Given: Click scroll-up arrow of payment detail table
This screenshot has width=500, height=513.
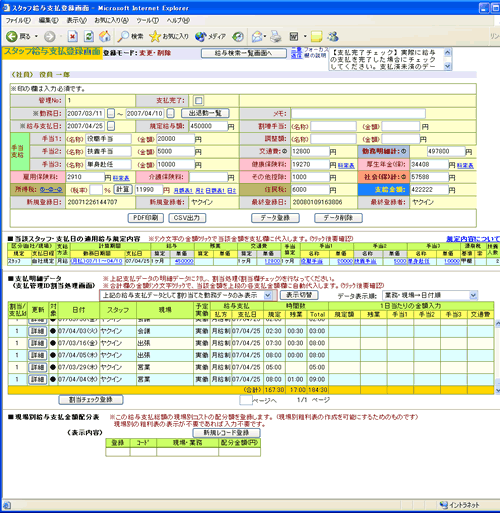Looking at the screenshot, I should 497,323.
